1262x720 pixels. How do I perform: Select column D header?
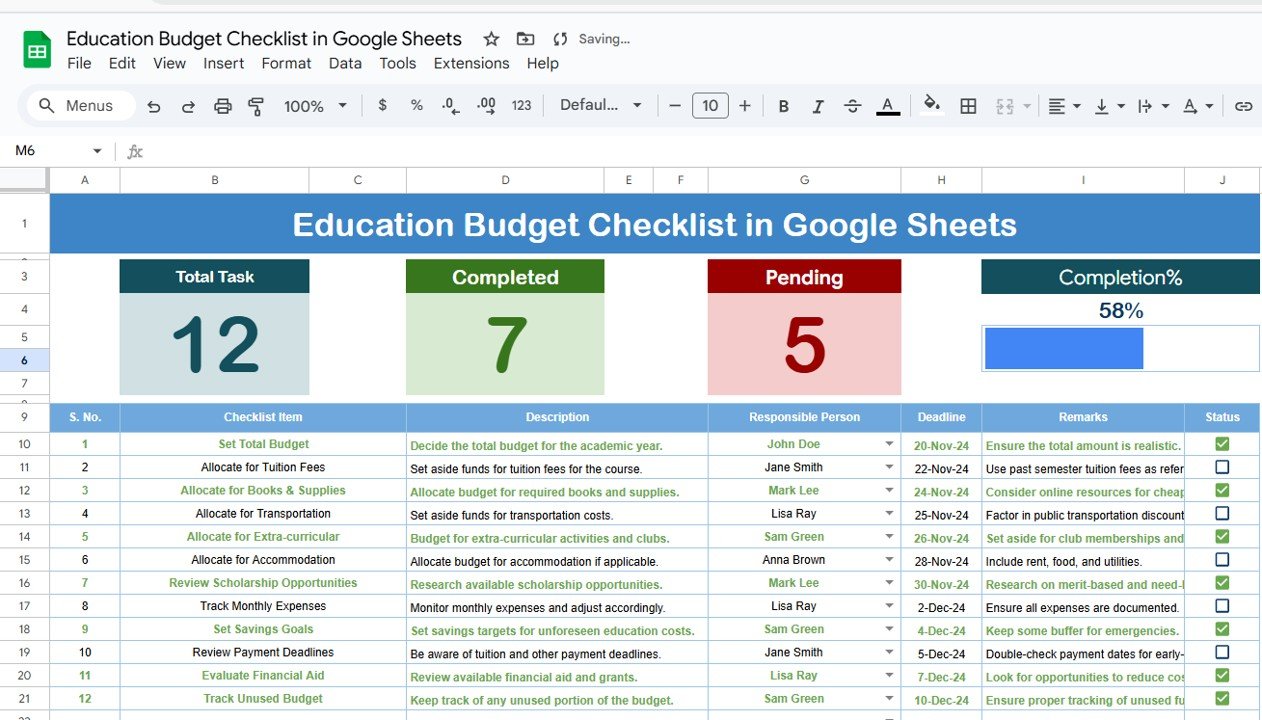[x=505, y=180]
